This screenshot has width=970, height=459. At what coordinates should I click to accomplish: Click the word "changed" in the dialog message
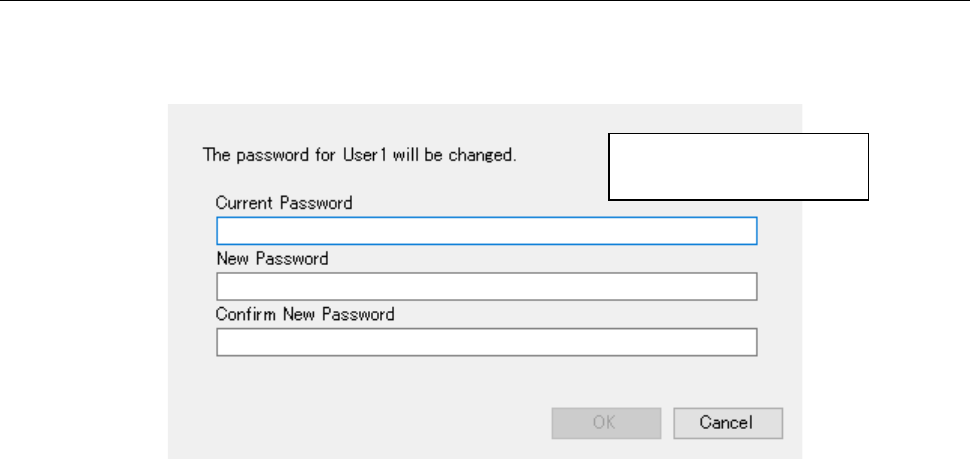point(487,156)
